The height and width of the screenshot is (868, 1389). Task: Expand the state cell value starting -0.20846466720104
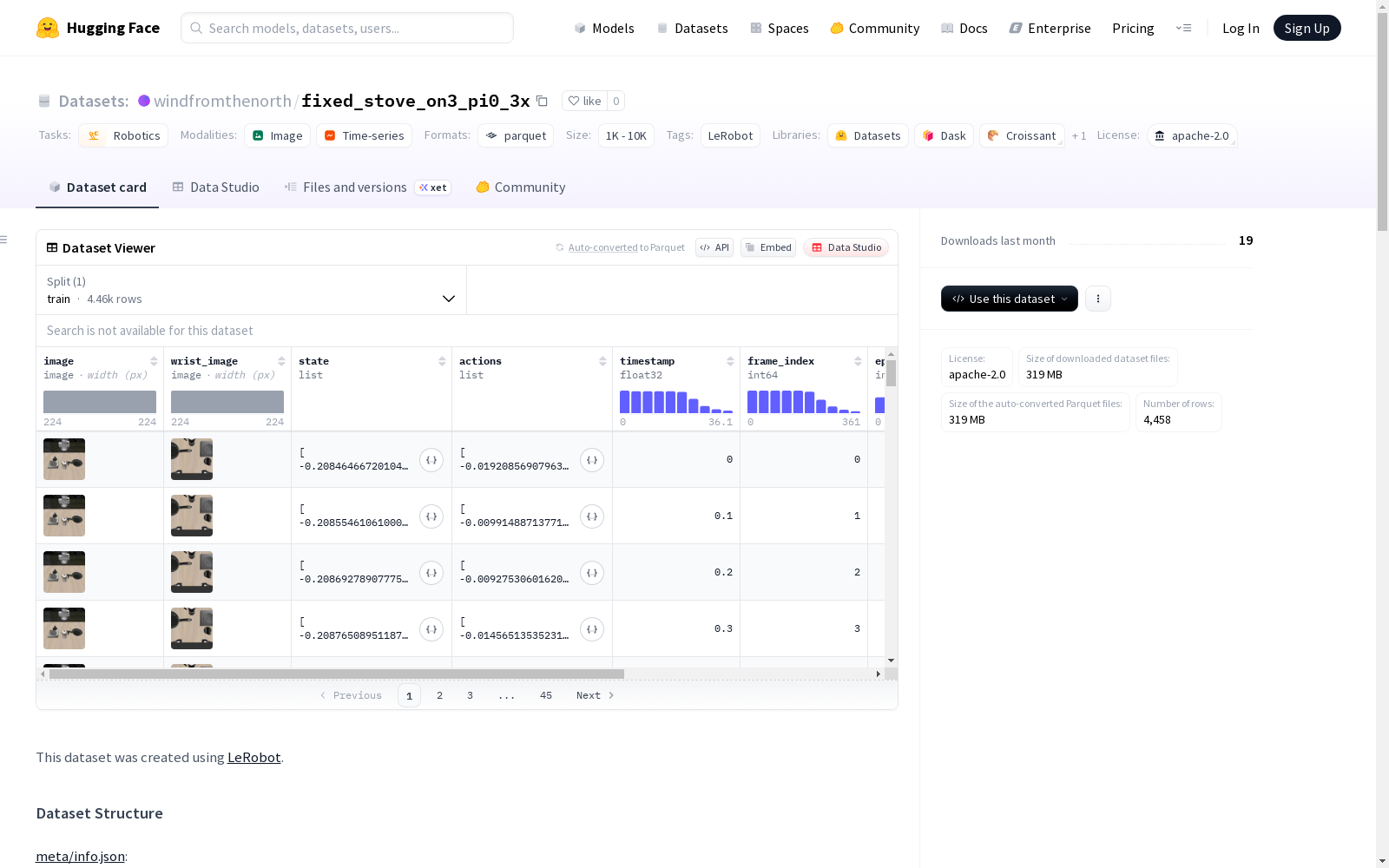pyautogui.click(x=431, y=460)
